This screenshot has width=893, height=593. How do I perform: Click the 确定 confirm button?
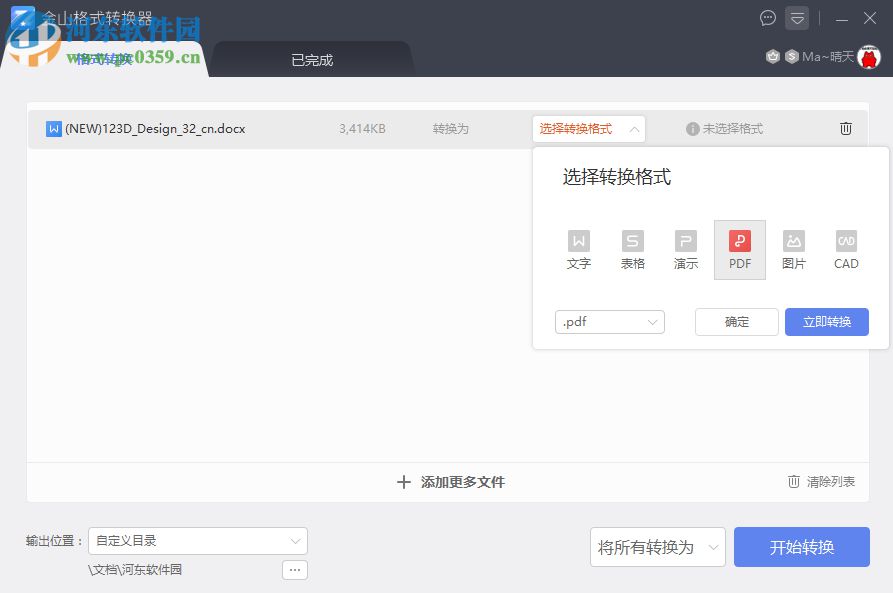pyautogui.click(x=736, y=321)
